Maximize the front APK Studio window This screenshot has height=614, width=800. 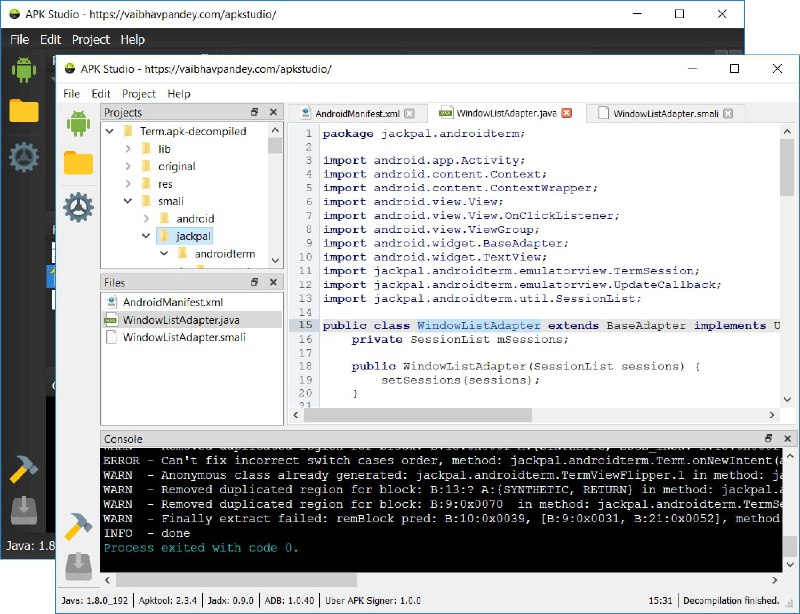[734, 68]
